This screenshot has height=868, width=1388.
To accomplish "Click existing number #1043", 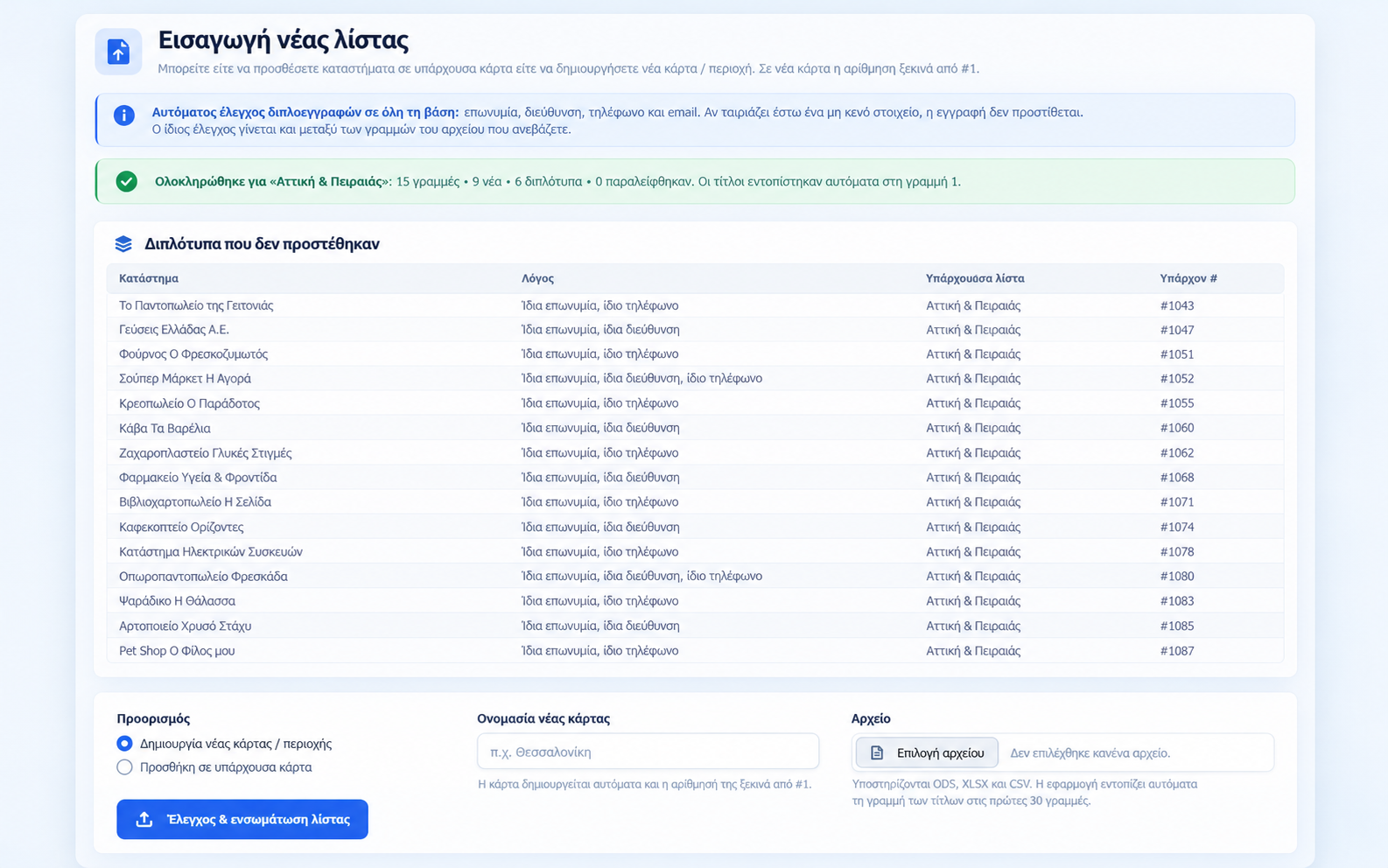I will click(x=1177, y=305).
